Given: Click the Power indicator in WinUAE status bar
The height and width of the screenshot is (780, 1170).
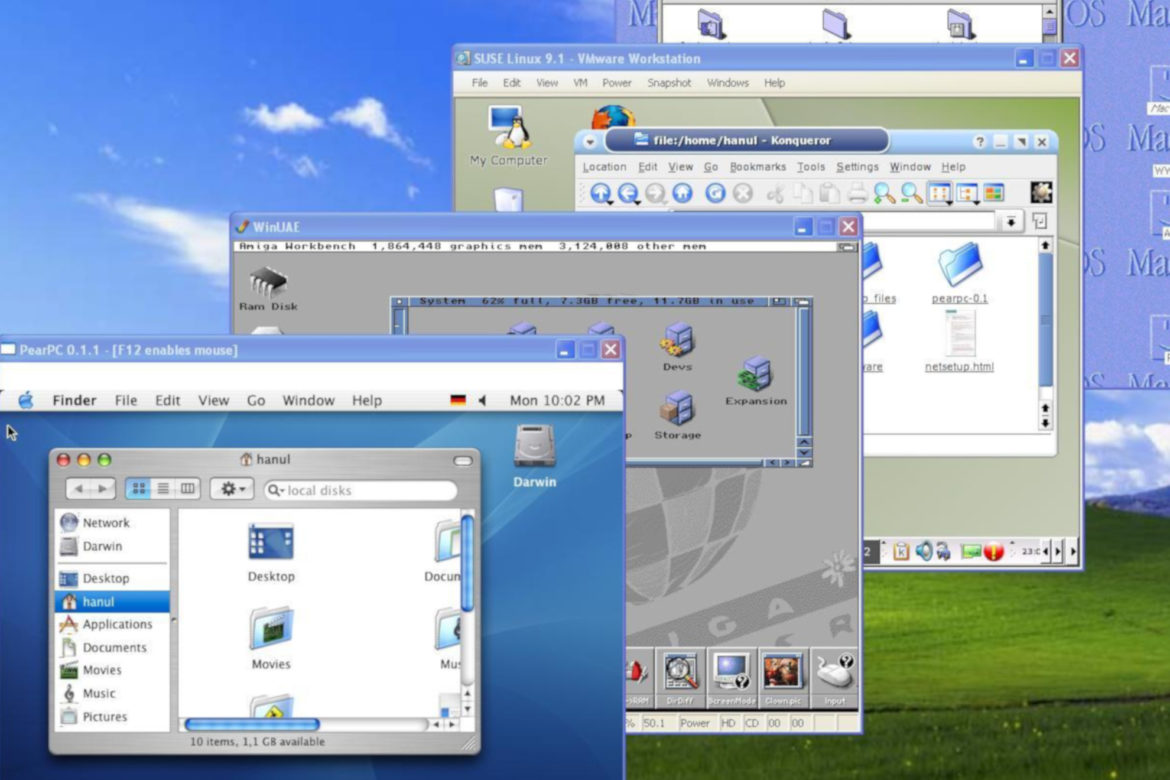Looking at the screenshot, I should [694, 723].
